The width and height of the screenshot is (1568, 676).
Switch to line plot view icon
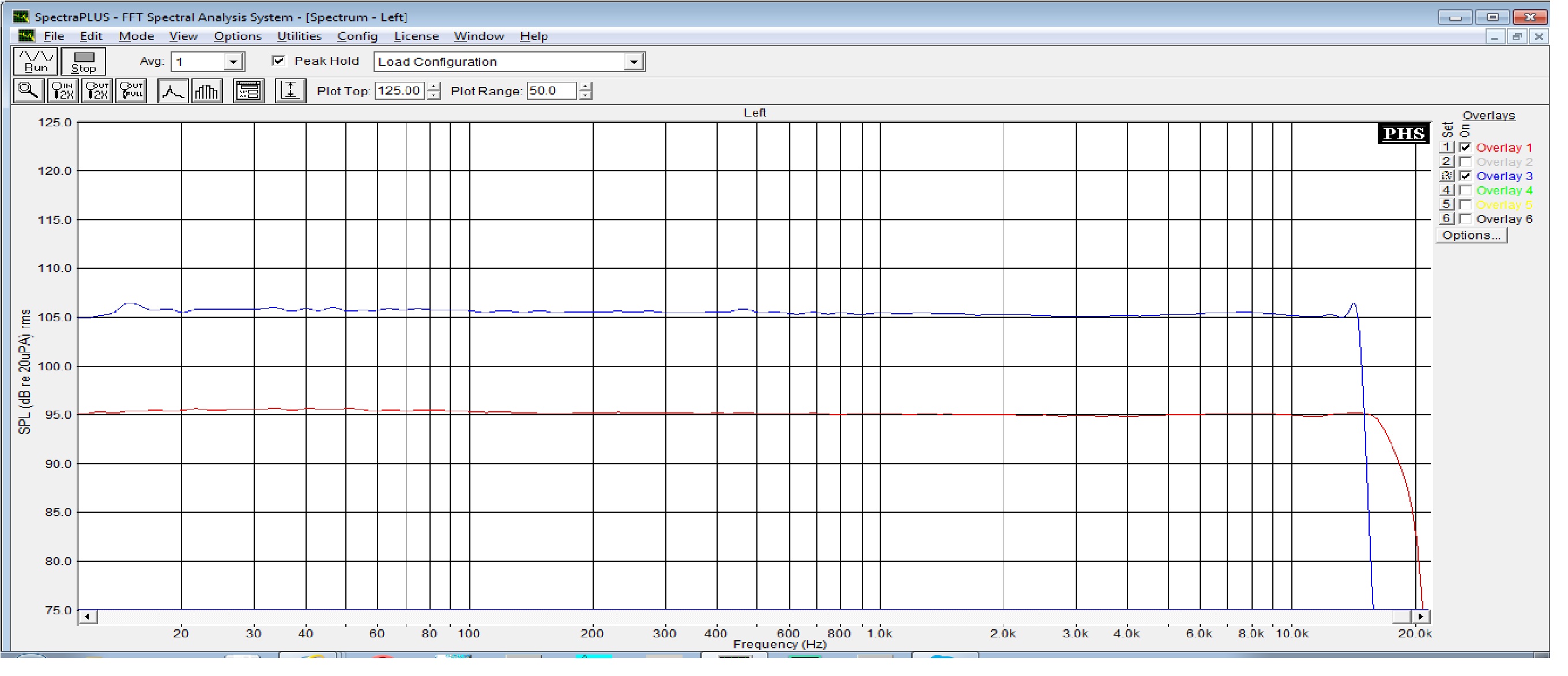pyautogui.click(x=173, y=91)
